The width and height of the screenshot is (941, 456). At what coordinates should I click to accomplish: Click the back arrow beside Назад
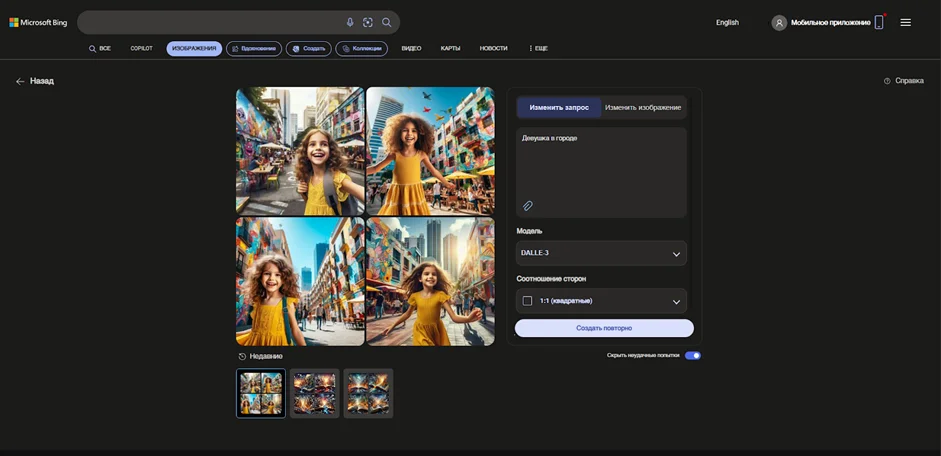click(20, 81)
